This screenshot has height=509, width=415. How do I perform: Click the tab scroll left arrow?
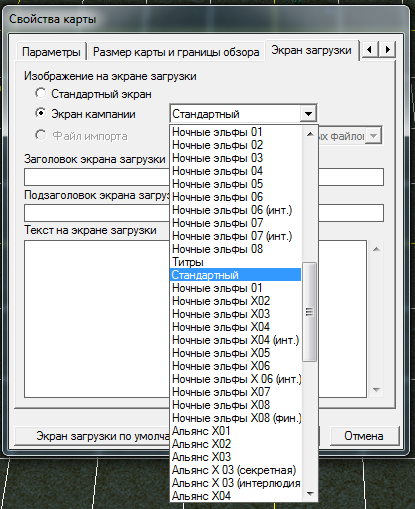(370, 50)
